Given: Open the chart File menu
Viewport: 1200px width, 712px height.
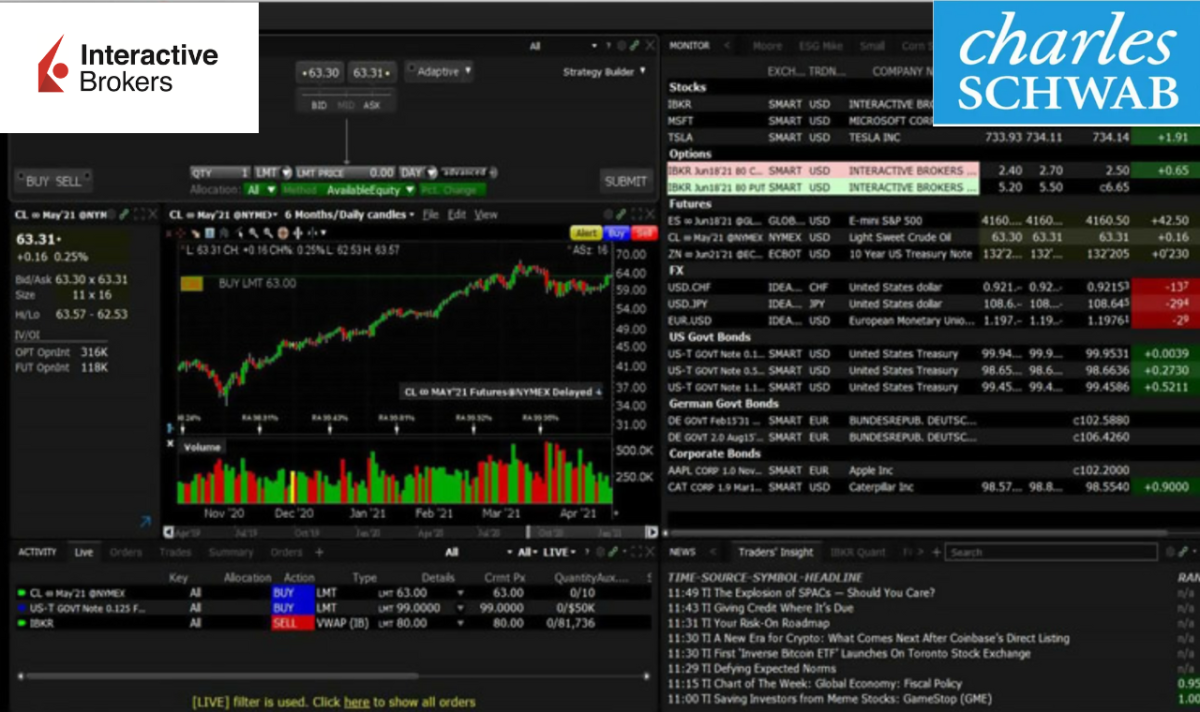Looking at the screenshot, I should point(430,214).
